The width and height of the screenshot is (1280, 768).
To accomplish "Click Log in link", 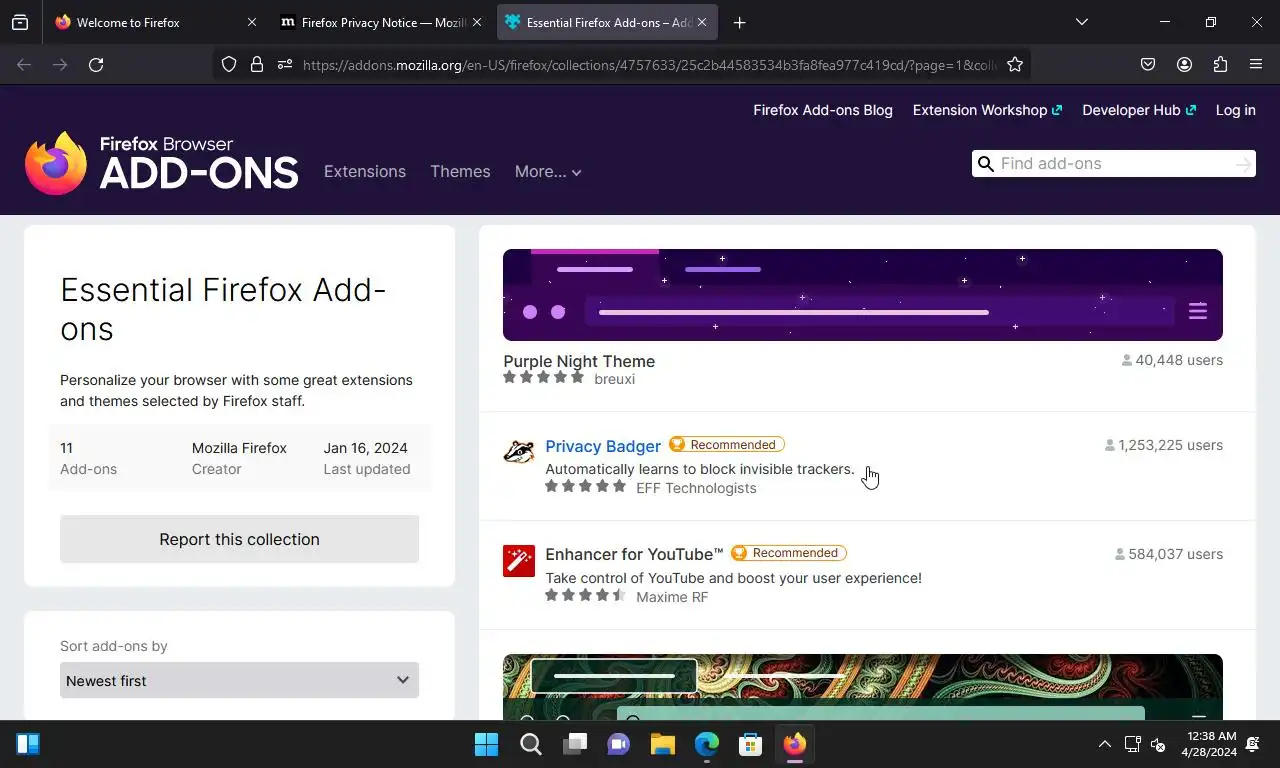I will coord(1235,110).
